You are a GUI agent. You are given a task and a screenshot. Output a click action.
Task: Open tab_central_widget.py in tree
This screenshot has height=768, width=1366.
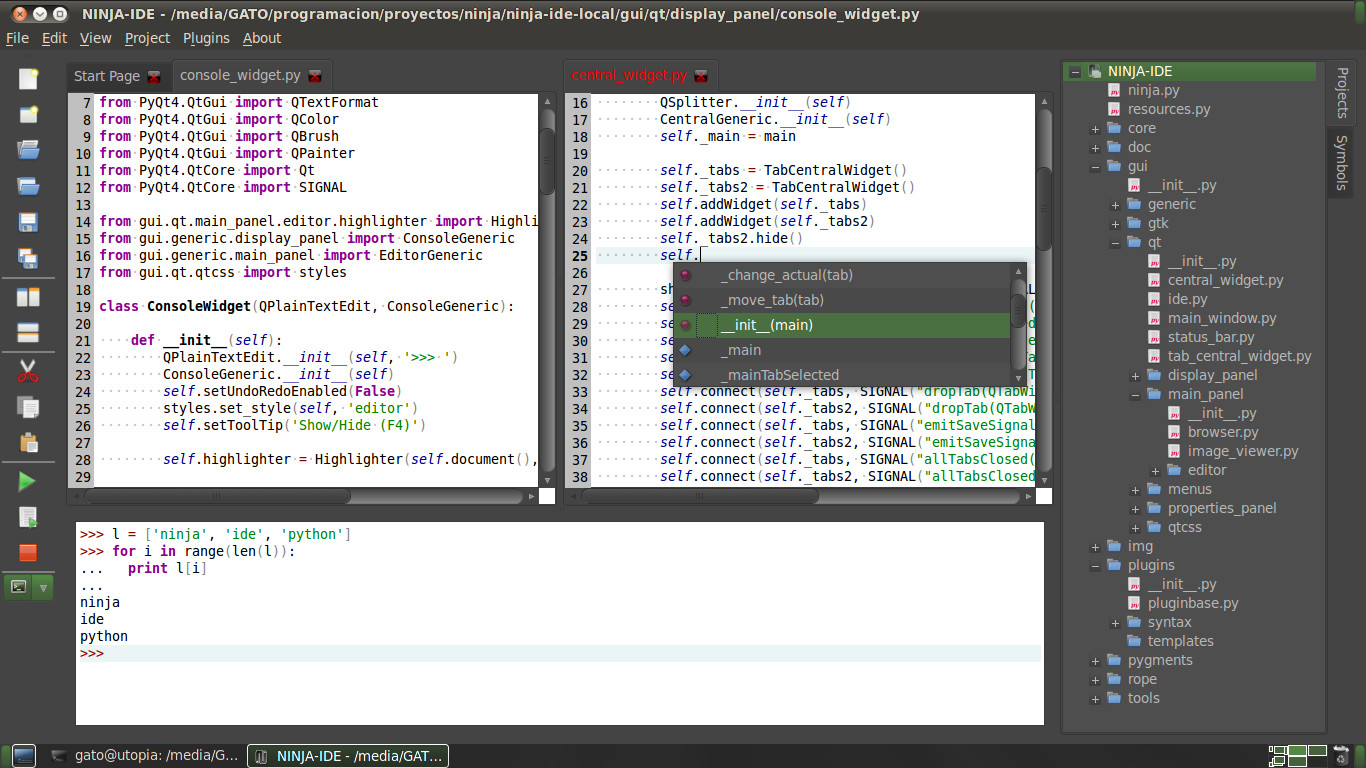(1239, 356)
